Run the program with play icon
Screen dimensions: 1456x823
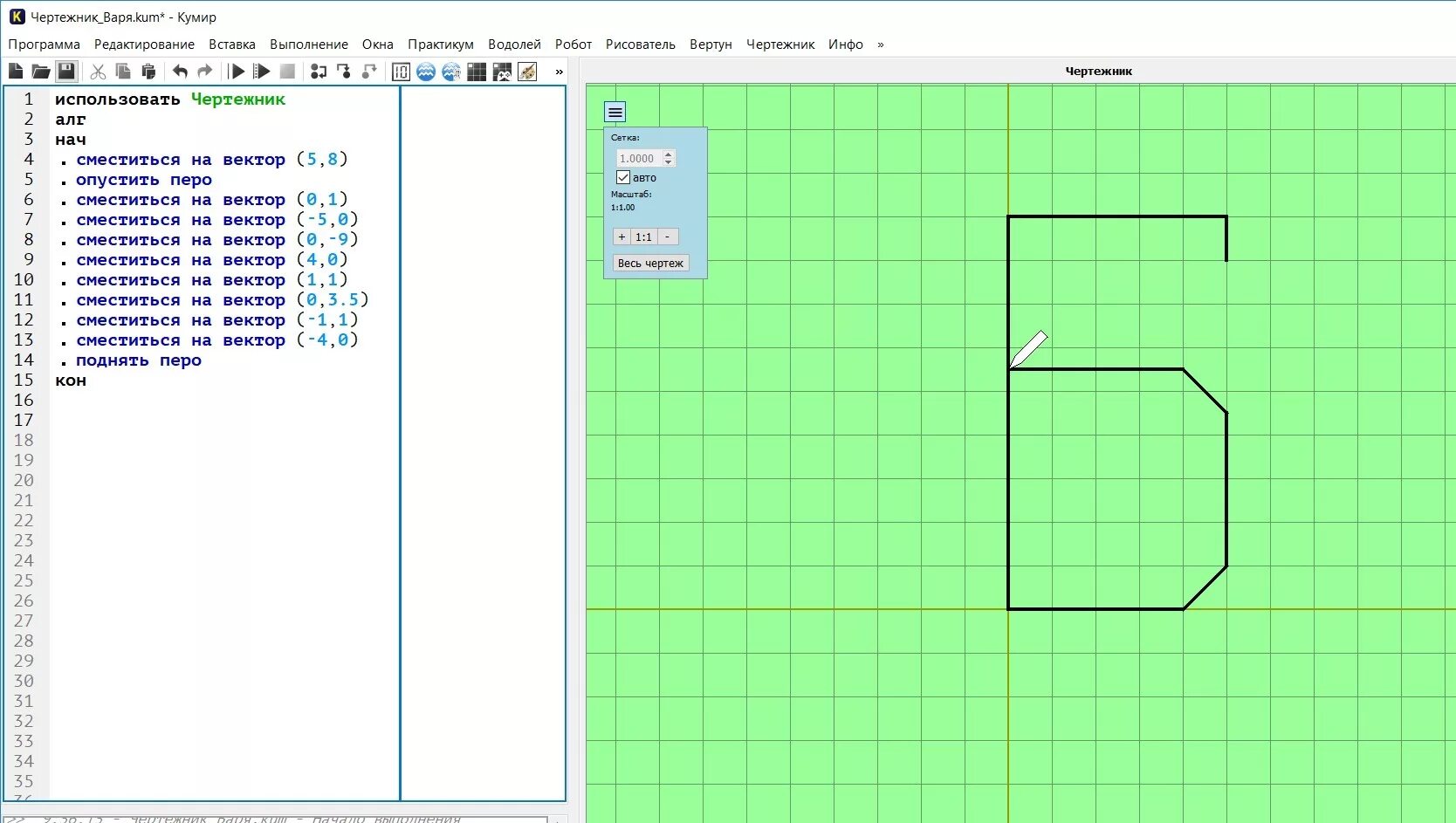coord(237,72)
